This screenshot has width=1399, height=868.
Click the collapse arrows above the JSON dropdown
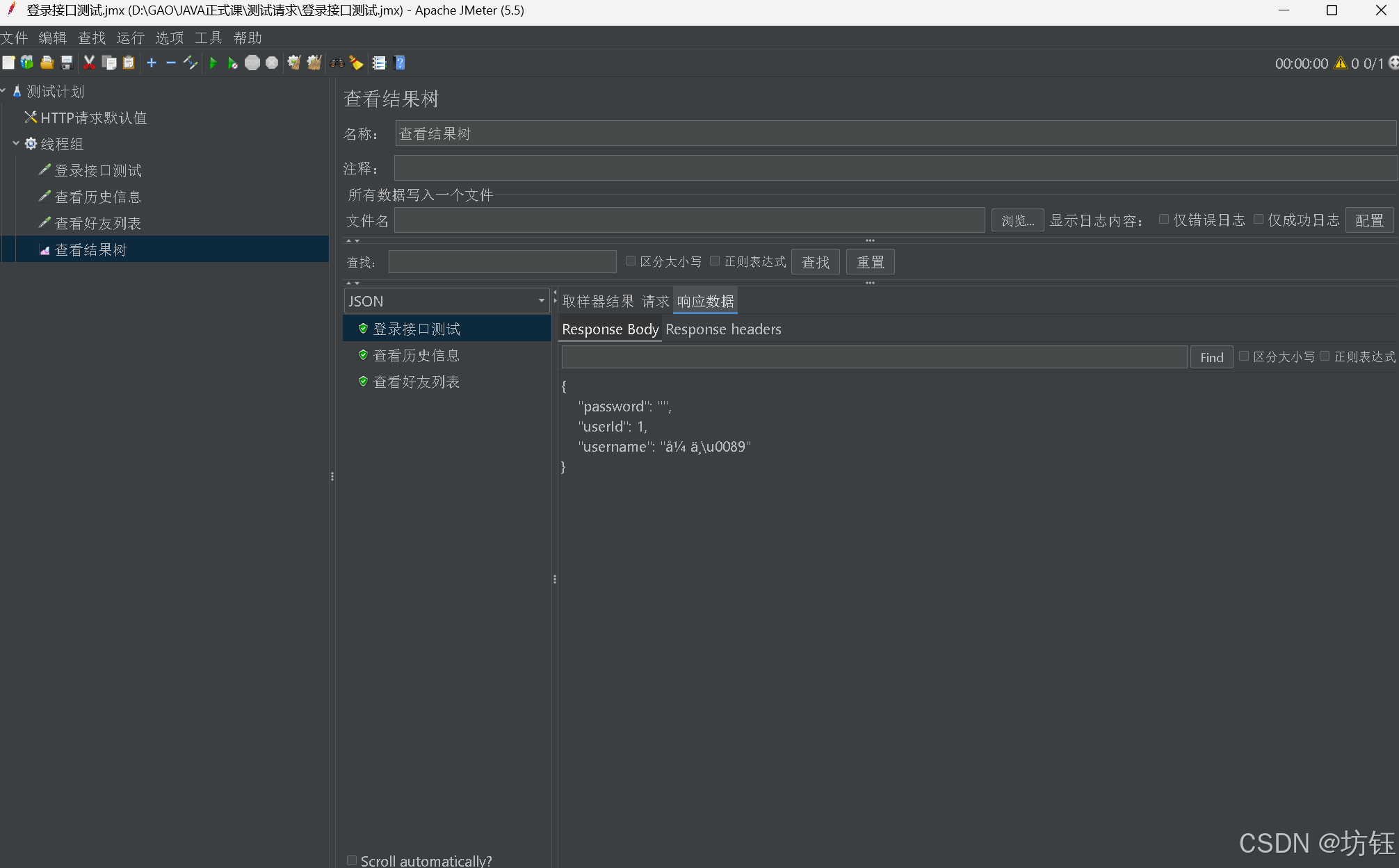tap(353, 283)
